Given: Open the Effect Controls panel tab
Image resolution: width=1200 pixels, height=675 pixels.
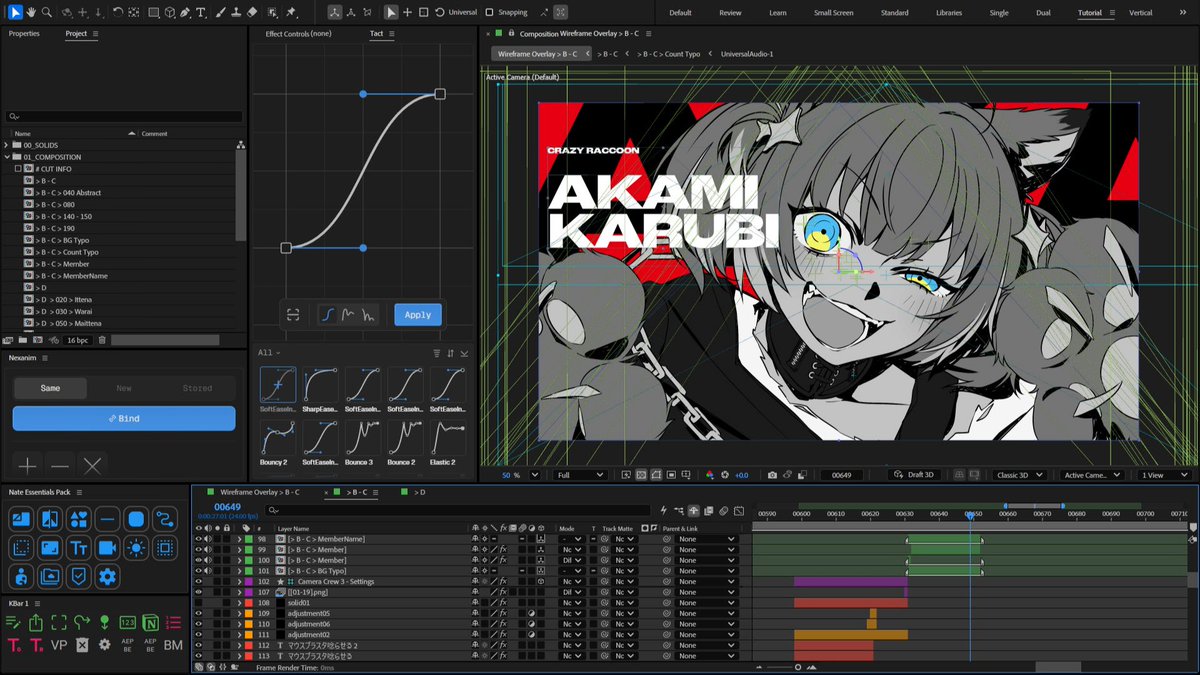Looking at the screenshot, I should [298, 33].
